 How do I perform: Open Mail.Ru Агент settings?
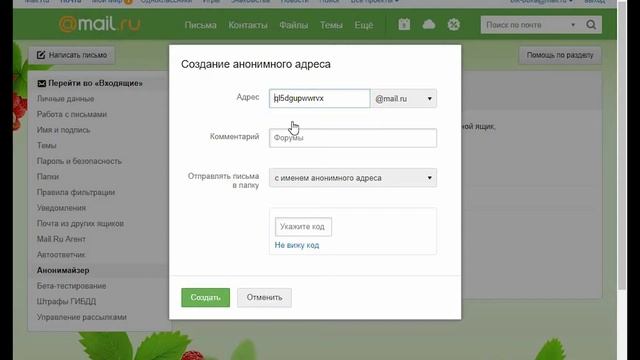tap(61, 239)
